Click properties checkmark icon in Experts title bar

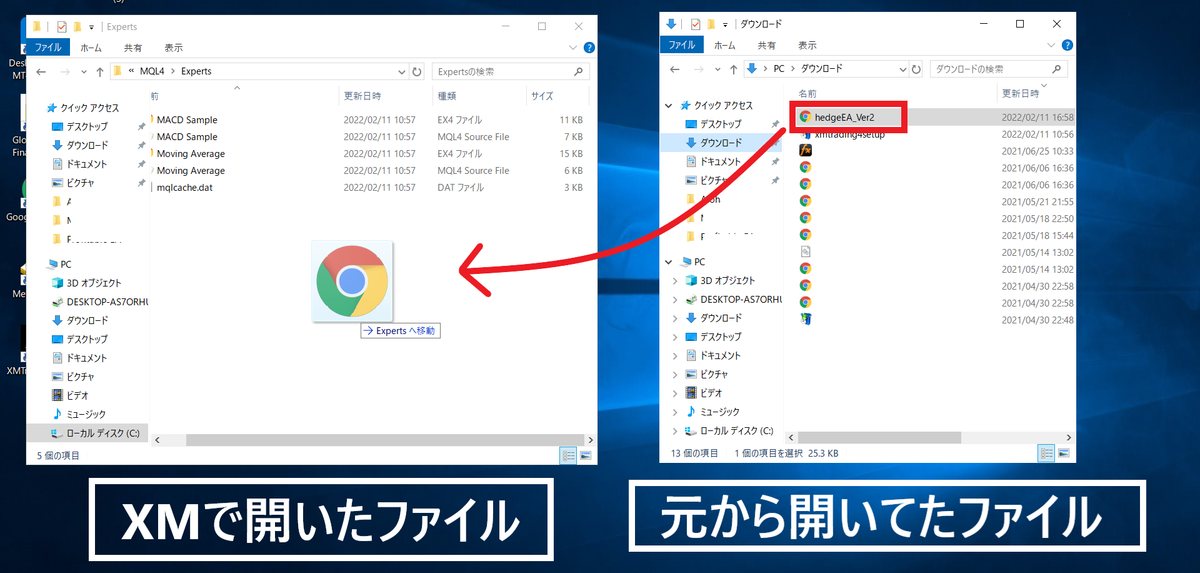pos(61,27)
